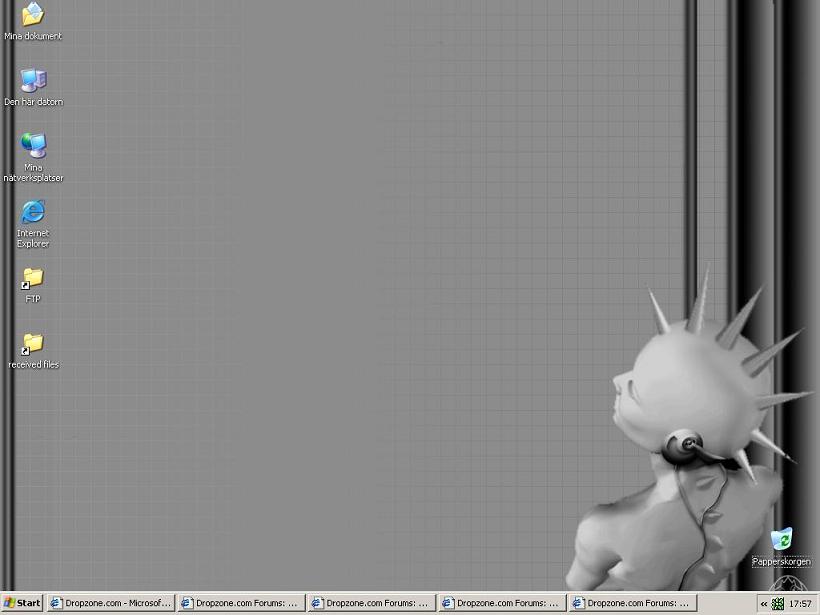
Task: Click the 'Internet Explorer' icon caption text
Action: [33, 239]
